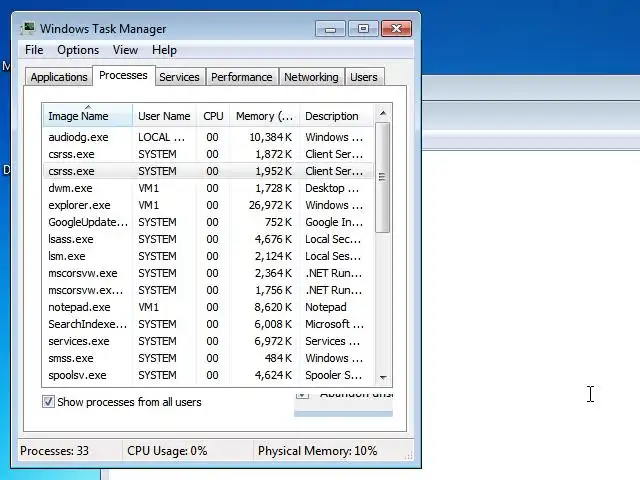640x480 pixels.
Task: Select csrss.exe using 1,872 K memory
Action: tap(208, 154)
